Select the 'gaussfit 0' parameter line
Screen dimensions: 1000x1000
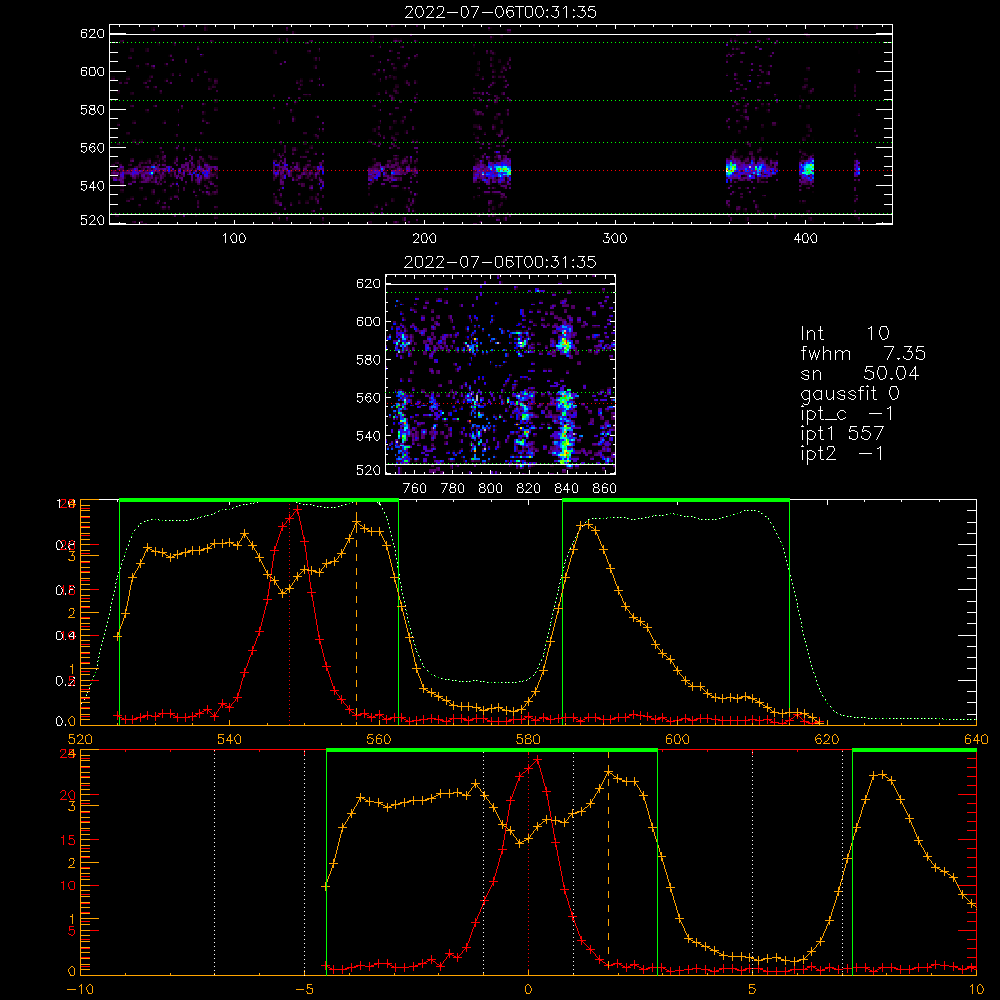[850, 393]
